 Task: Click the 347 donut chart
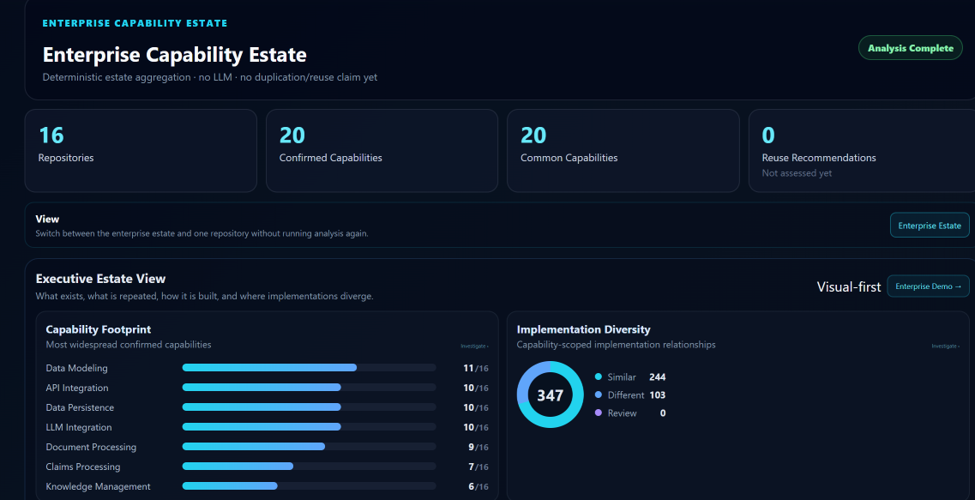[x=550, y=395]
